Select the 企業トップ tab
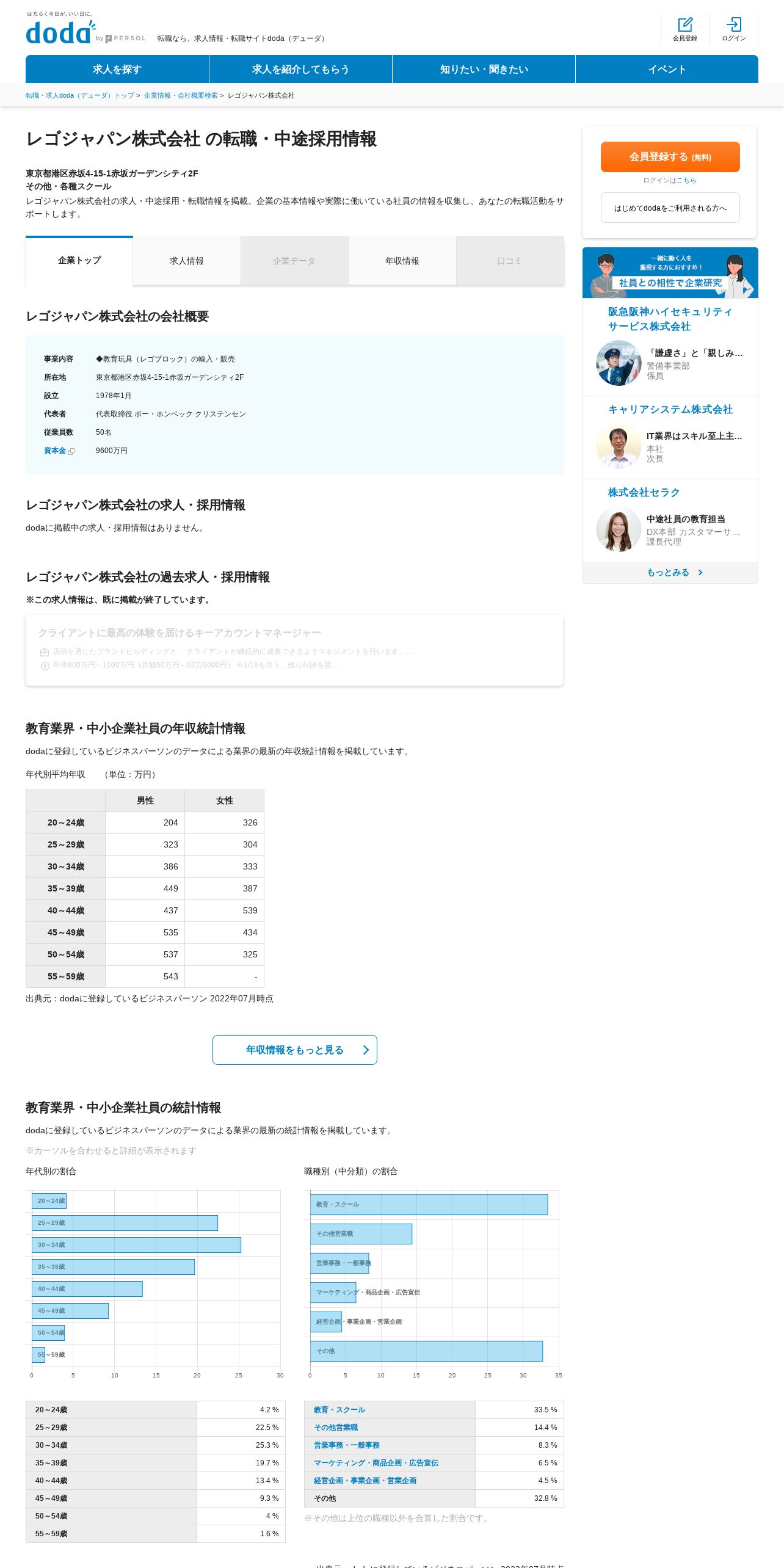This screenshot has height=1568, width=784. 79,261
